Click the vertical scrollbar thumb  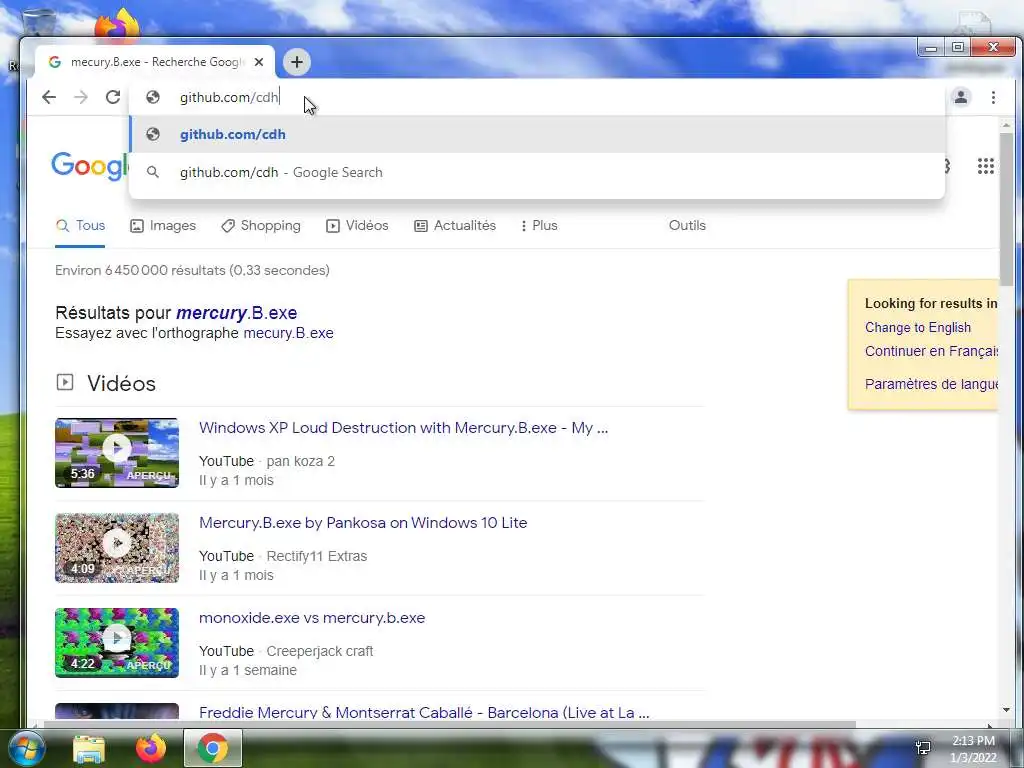[1006, 209]
